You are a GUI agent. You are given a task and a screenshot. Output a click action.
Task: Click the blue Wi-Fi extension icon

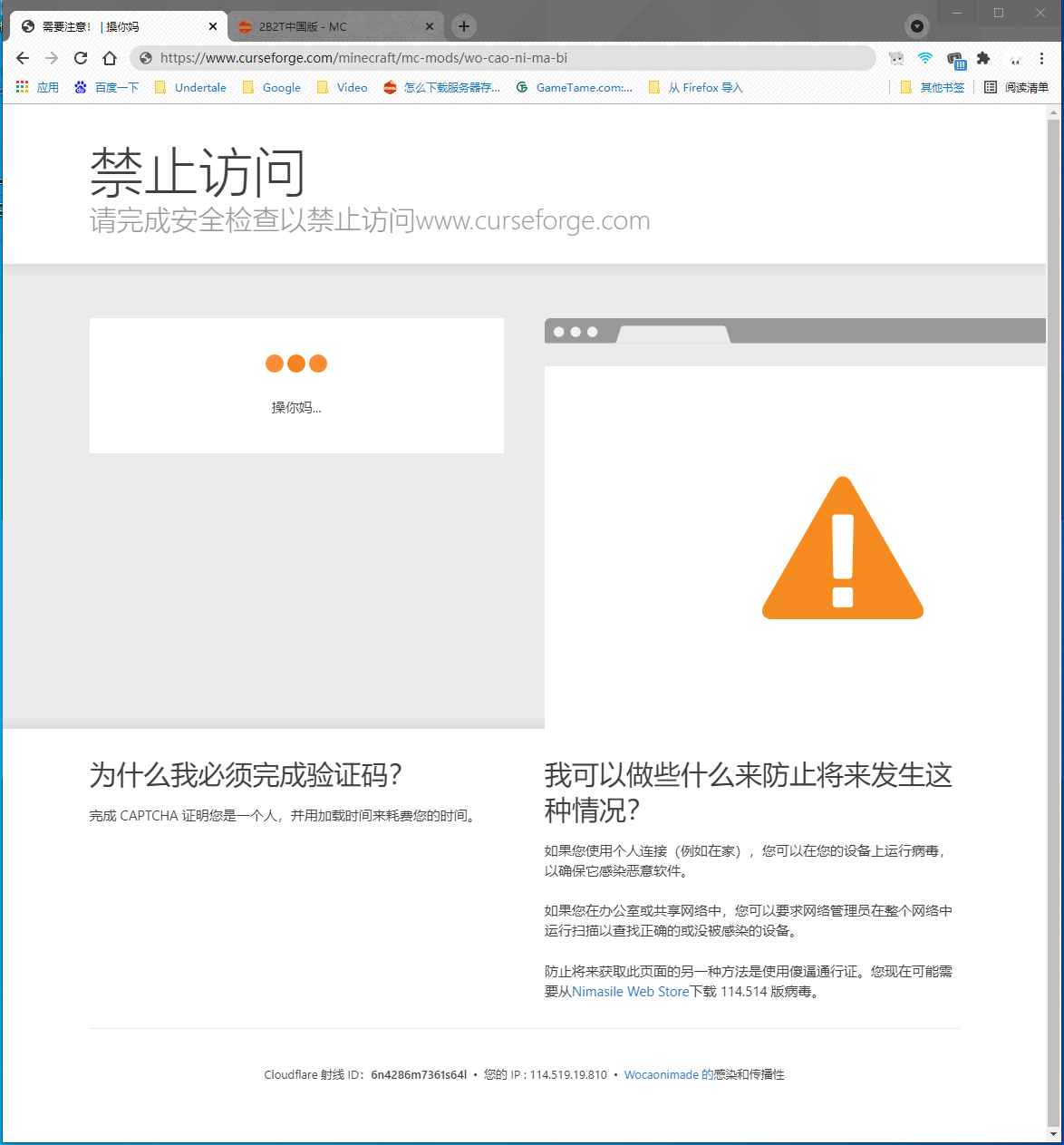[924, 58]
